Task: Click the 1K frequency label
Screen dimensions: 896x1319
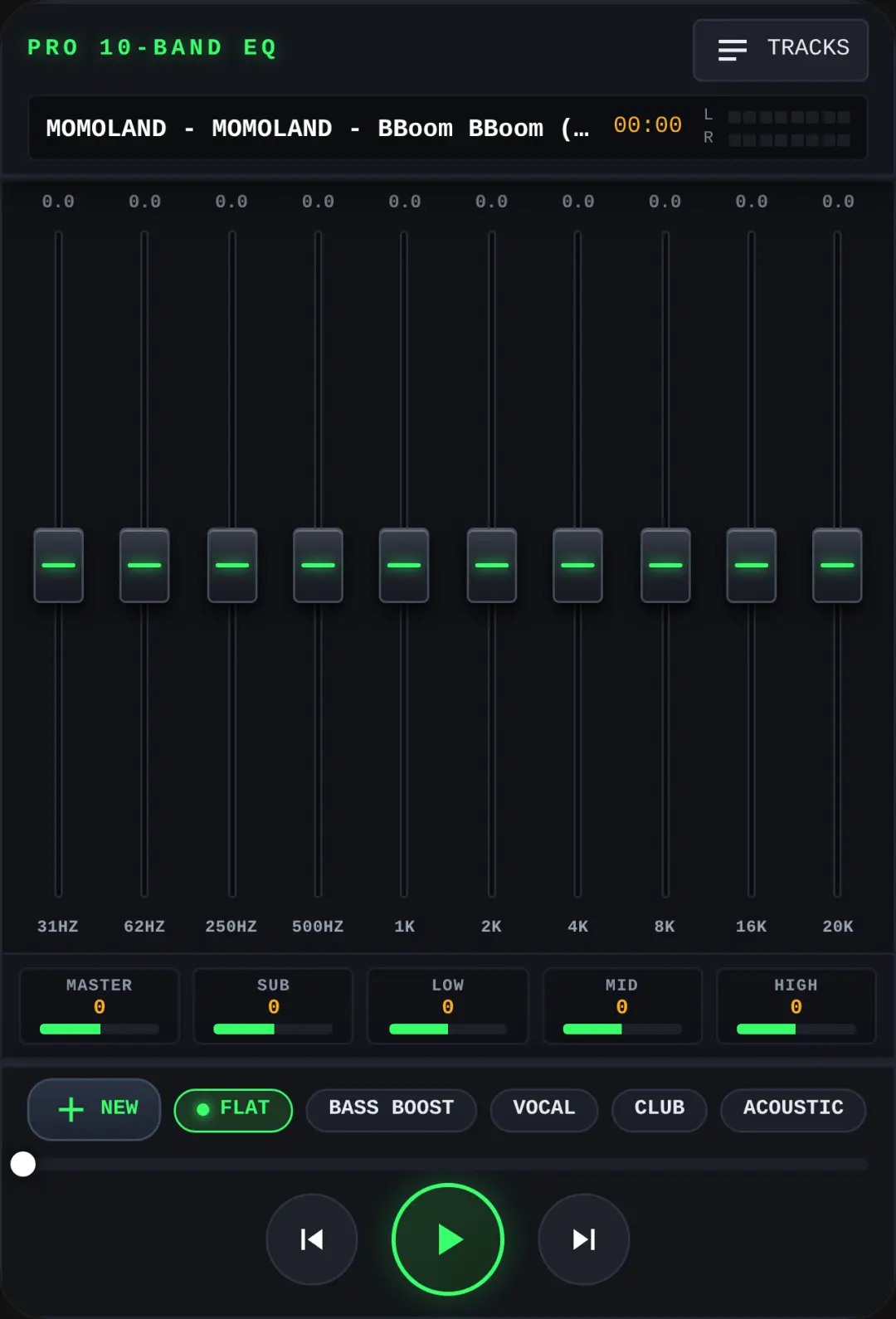Action: [405, 927]
